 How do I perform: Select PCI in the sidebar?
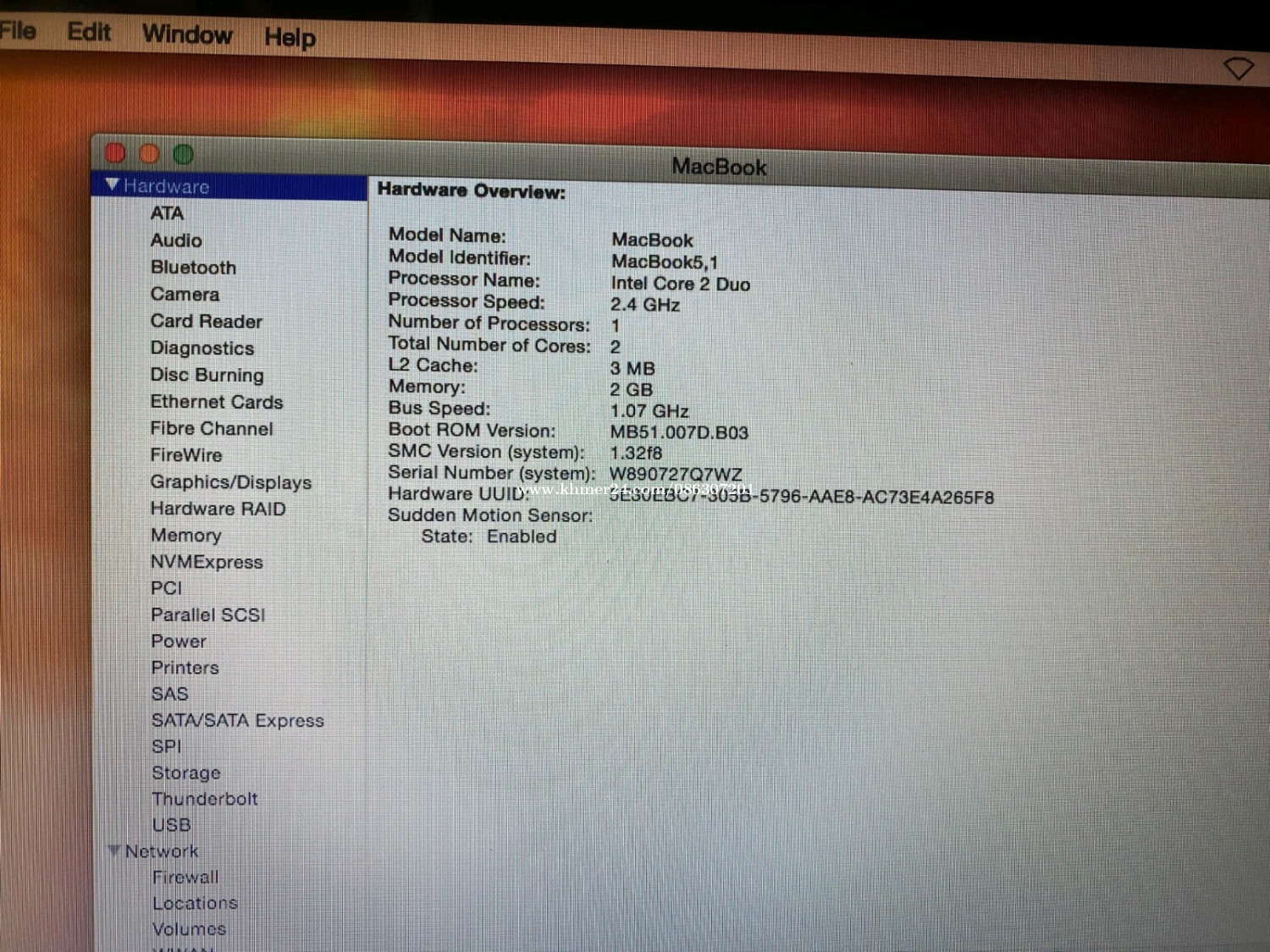166,588
